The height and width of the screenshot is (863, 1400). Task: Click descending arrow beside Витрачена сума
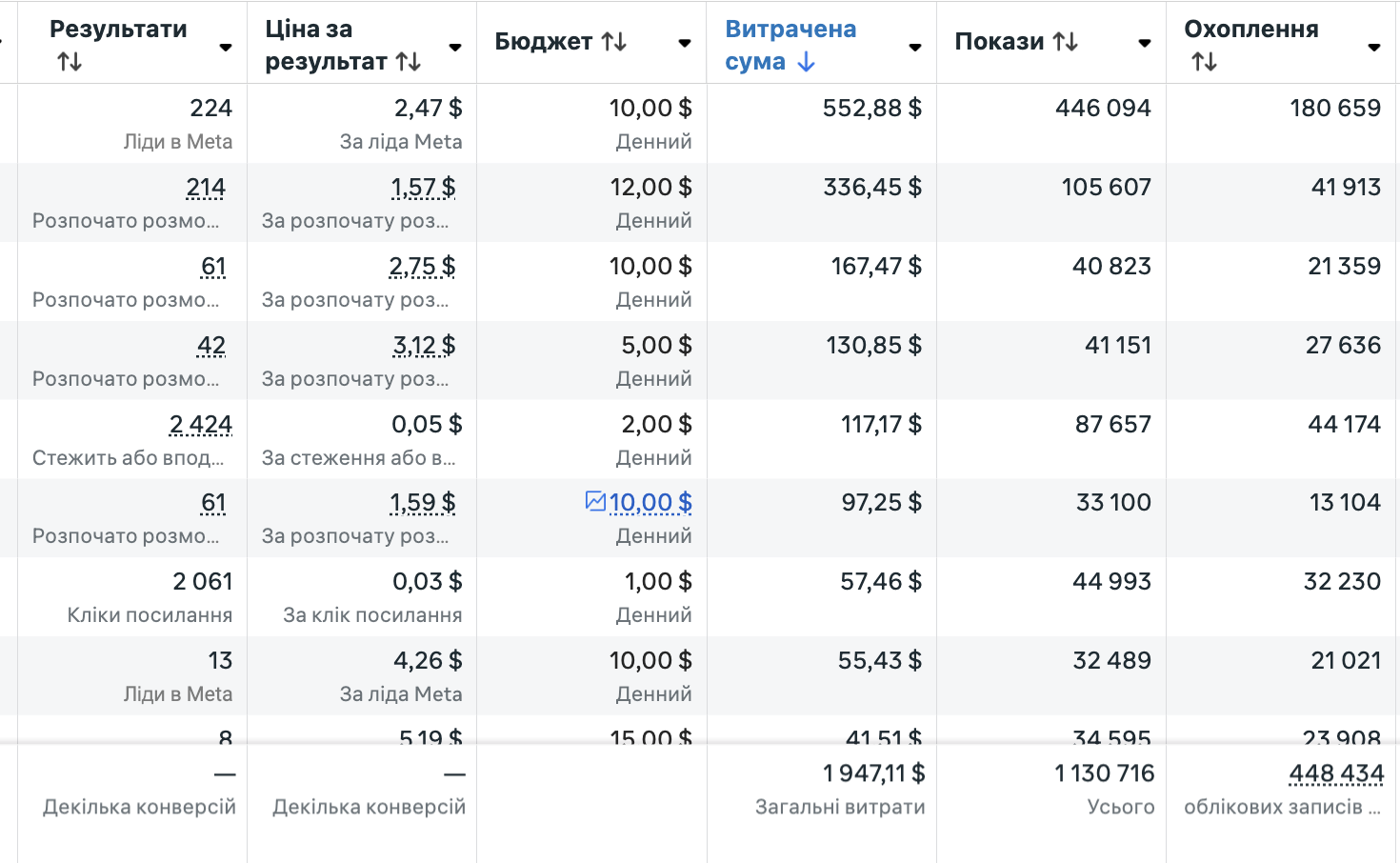pyautogui.click(x=806, y=62)
